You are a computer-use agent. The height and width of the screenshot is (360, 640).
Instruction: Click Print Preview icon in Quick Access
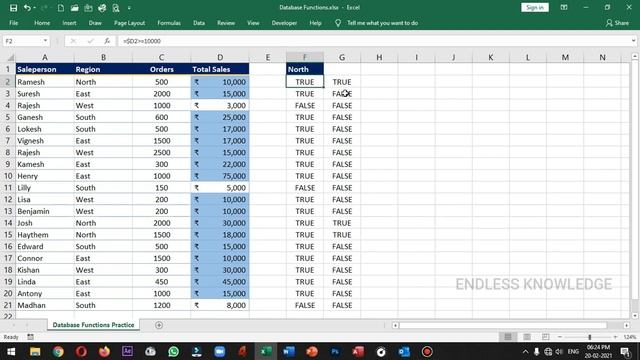[x=116, y=8]
